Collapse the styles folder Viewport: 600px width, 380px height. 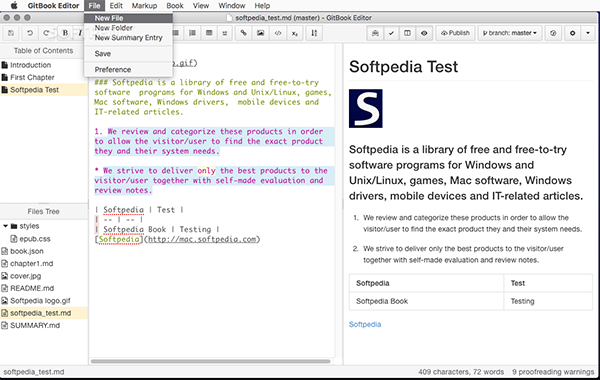click(5, 226)
